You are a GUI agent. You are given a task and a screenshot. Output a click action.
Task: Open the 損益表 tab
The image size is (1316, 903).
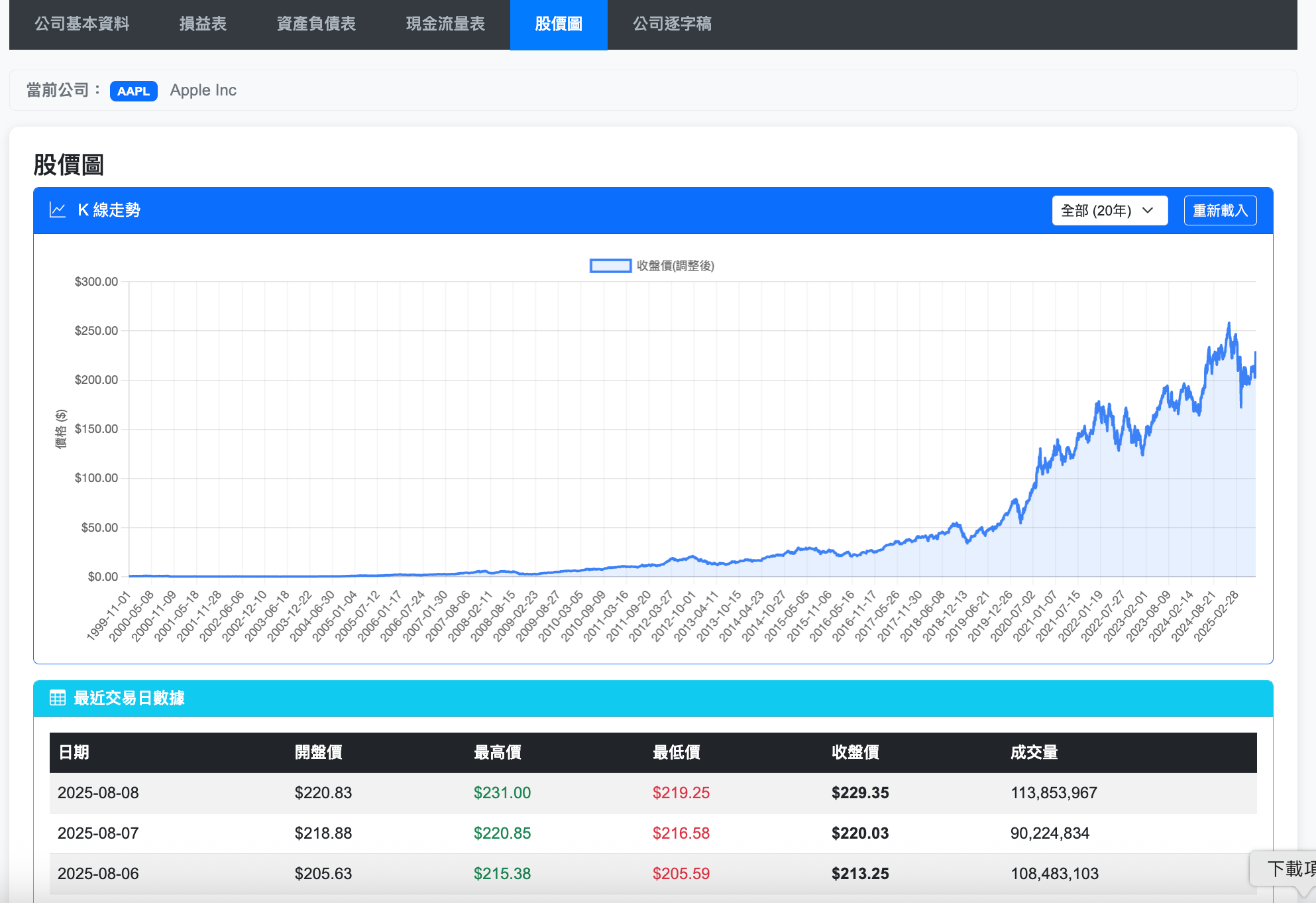click(x=203, y=25)
